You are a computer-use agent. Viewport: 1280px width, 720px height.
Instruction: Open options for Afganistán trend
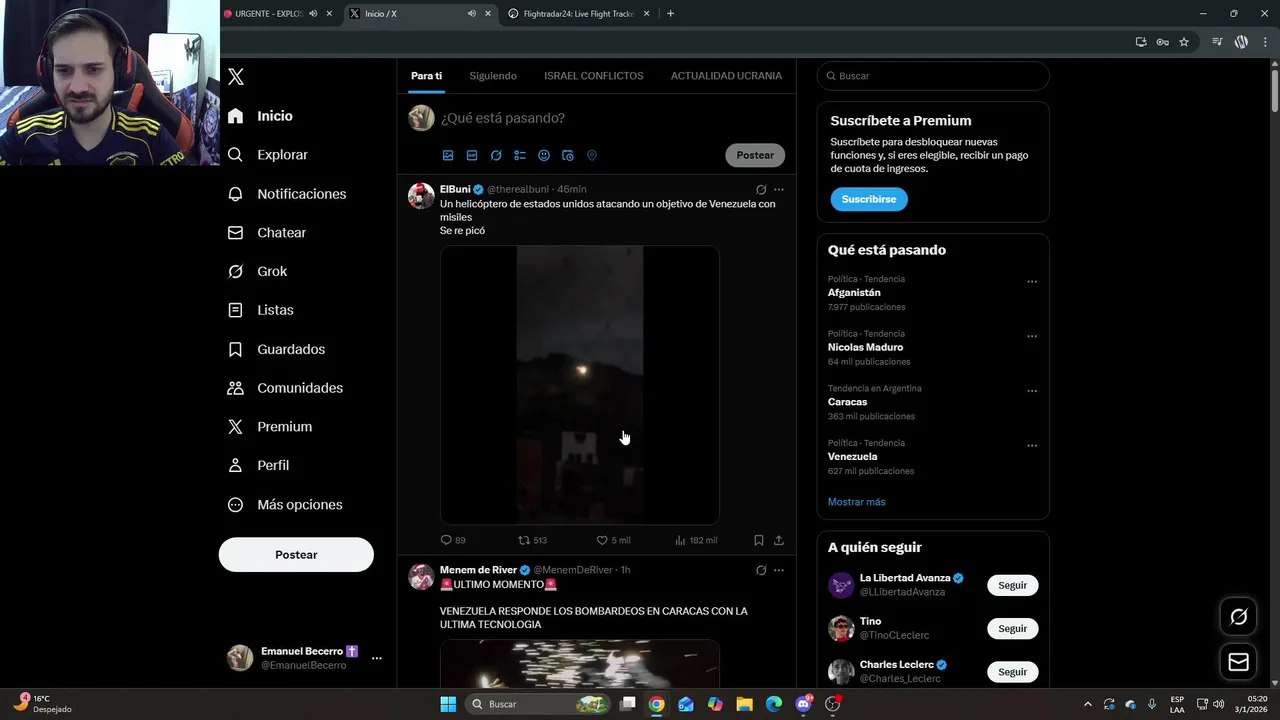click(x=1032, y=282)
